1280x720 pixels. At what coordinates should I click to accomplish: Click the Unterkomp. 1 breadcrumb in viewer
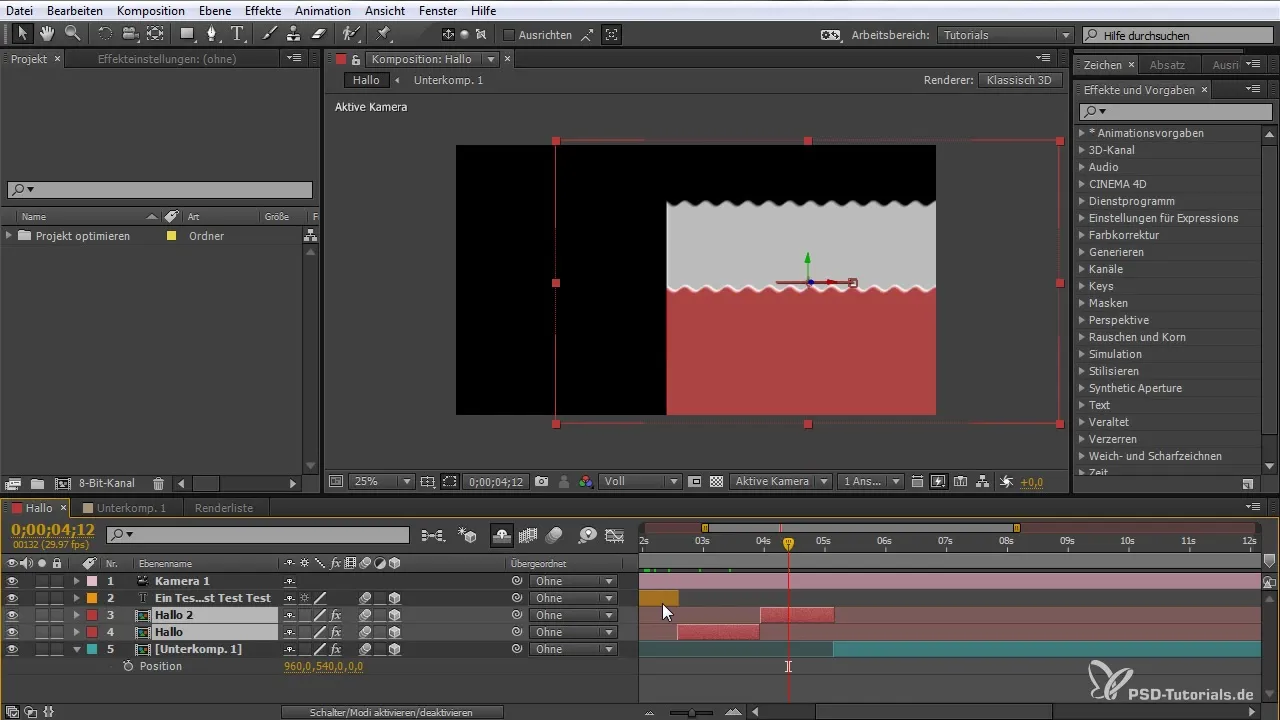[448, 80]
